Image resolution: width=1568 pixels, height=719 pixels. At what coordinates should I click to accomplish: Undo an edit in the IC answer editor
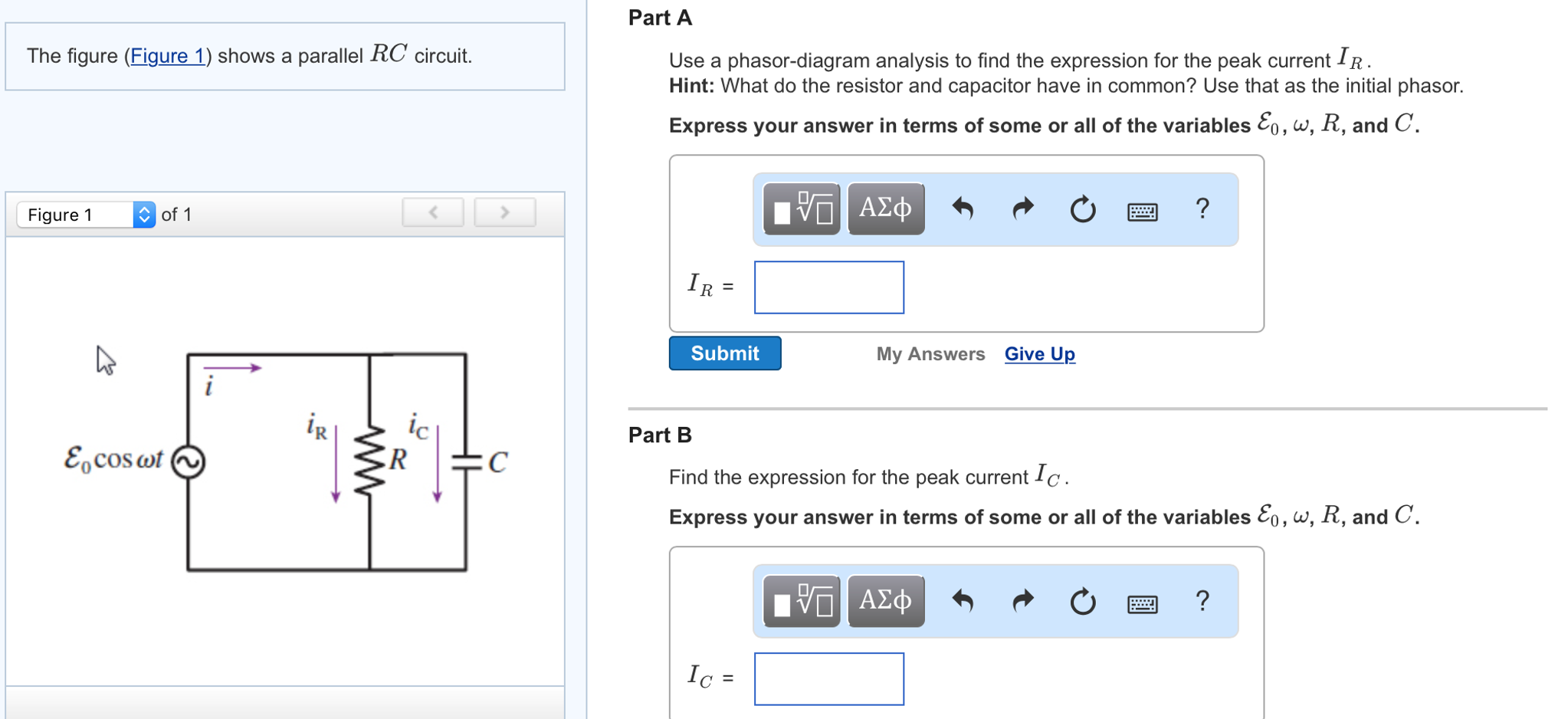(x=964, y=602)
